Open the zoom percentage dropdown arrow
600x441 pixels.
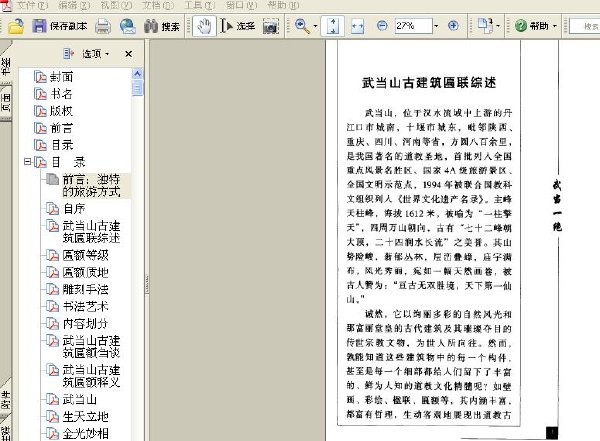click(436, 26)
